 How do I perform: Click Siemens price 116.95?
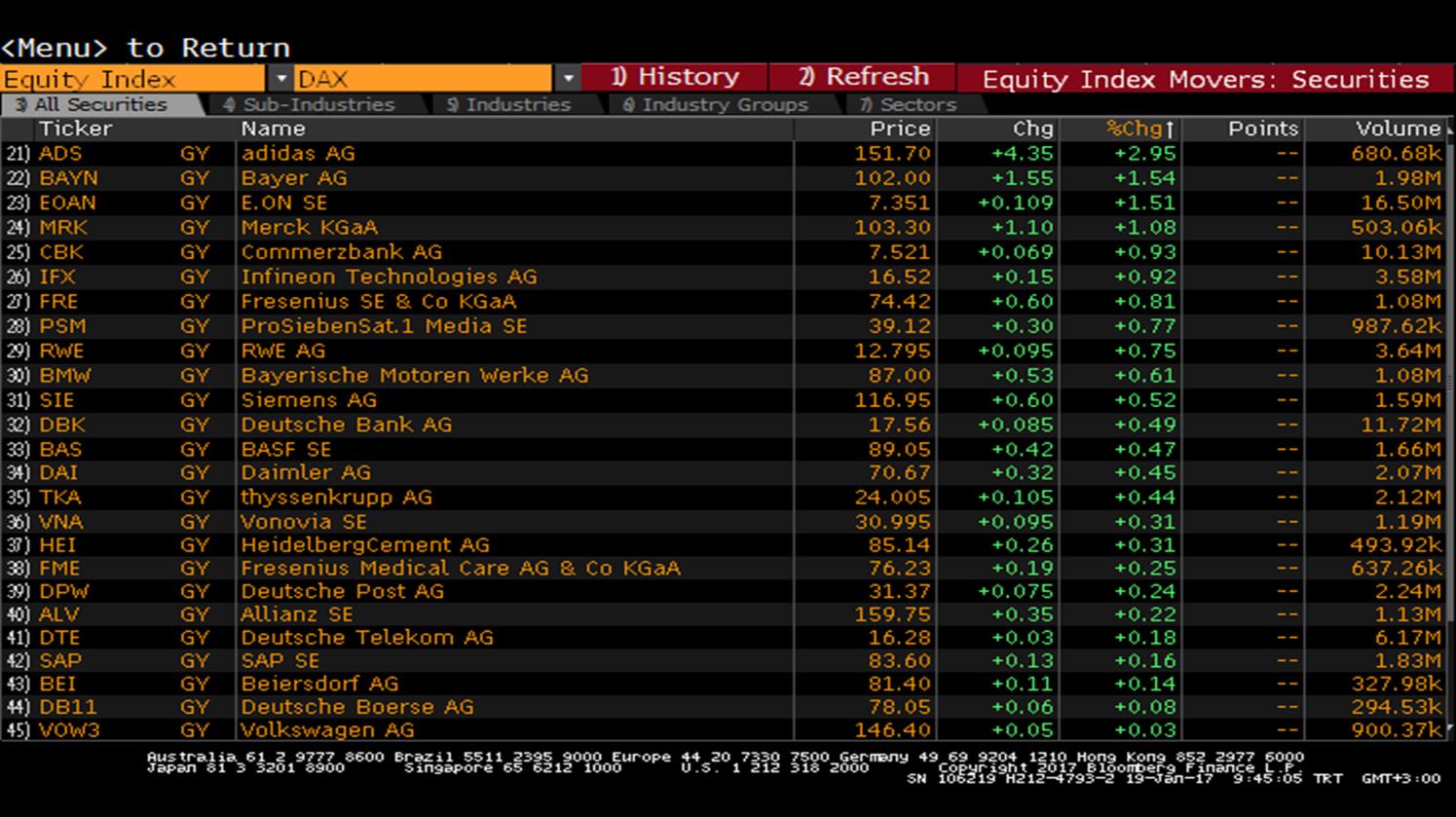(892, 400)
